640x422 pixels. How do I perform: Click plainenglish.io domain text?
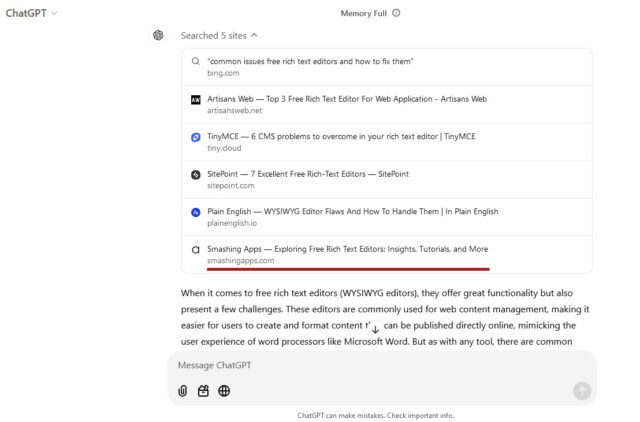click(x=232, y=223)
